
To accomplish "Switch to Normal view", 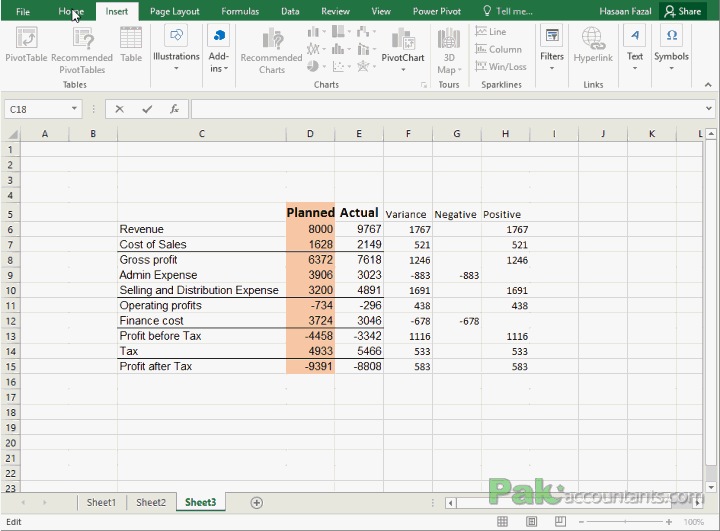I will point(502,521).
